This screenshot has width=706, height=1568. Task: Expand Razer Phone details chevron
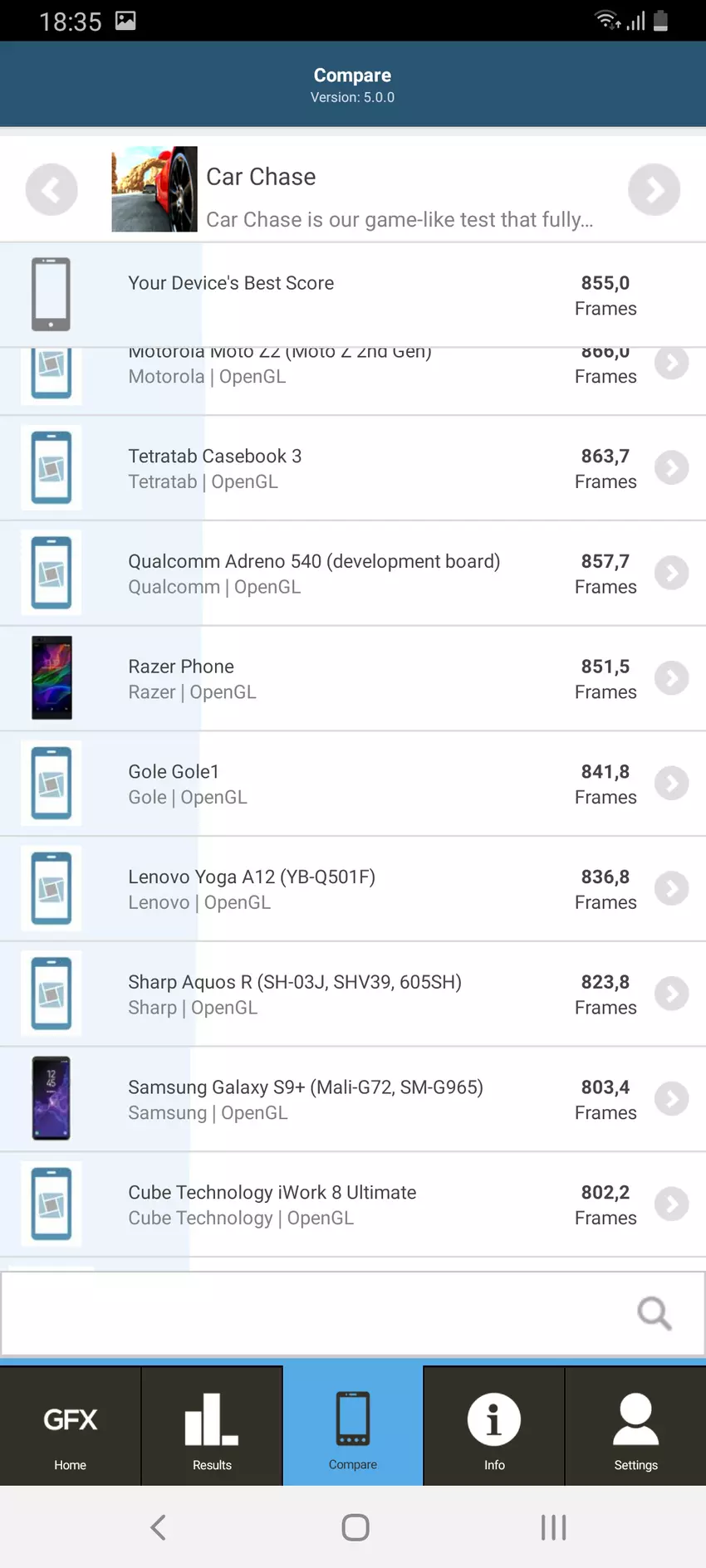tap(671, 678)
